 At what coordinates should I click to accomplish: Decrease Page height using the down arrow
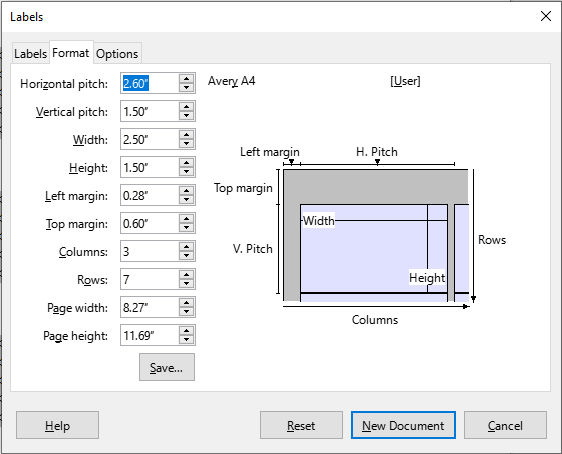pyautogui.click(x=186, y=339)
